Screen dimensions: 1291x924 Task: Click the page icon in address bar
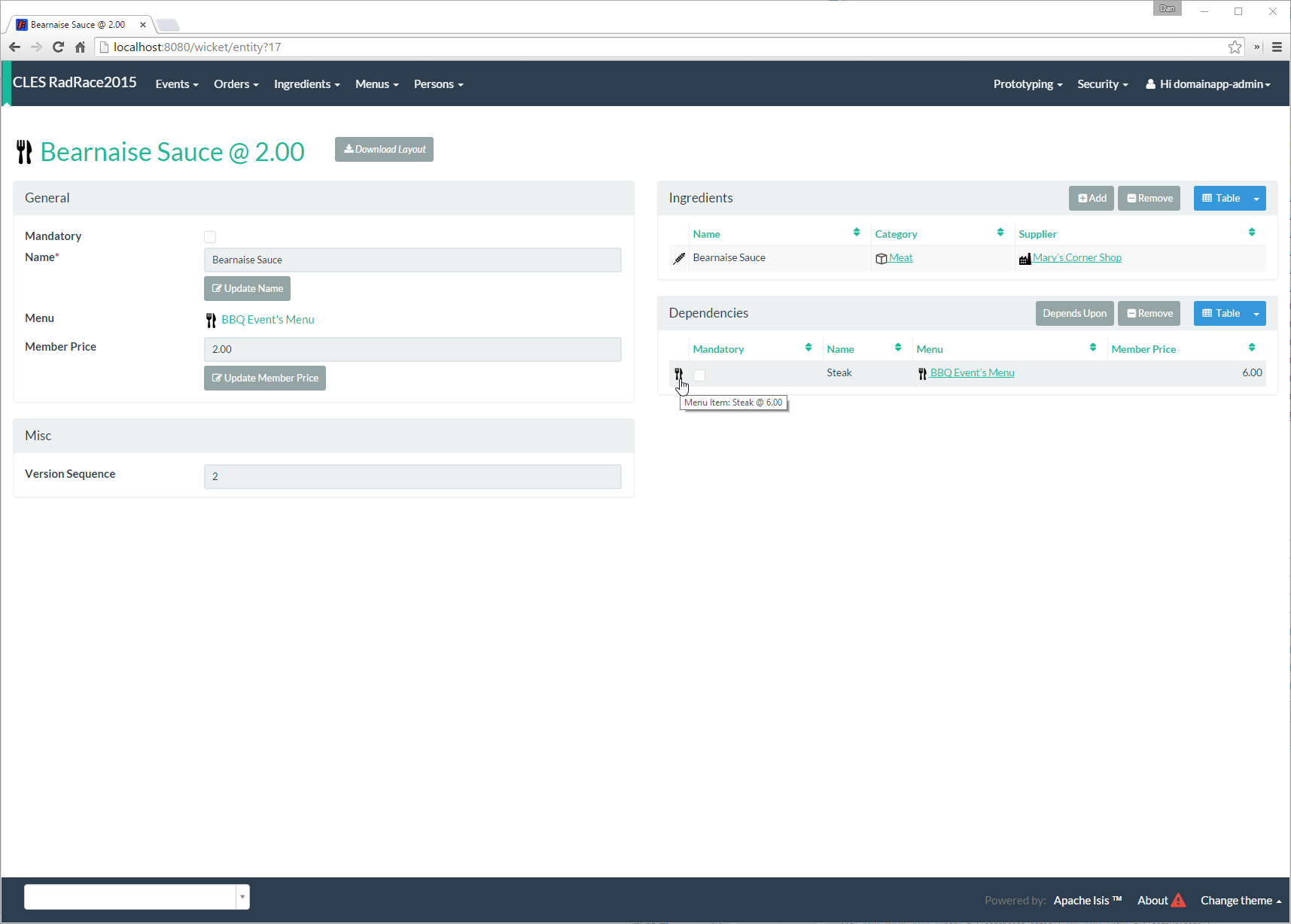pyautogui.click(x=105, y=47)
